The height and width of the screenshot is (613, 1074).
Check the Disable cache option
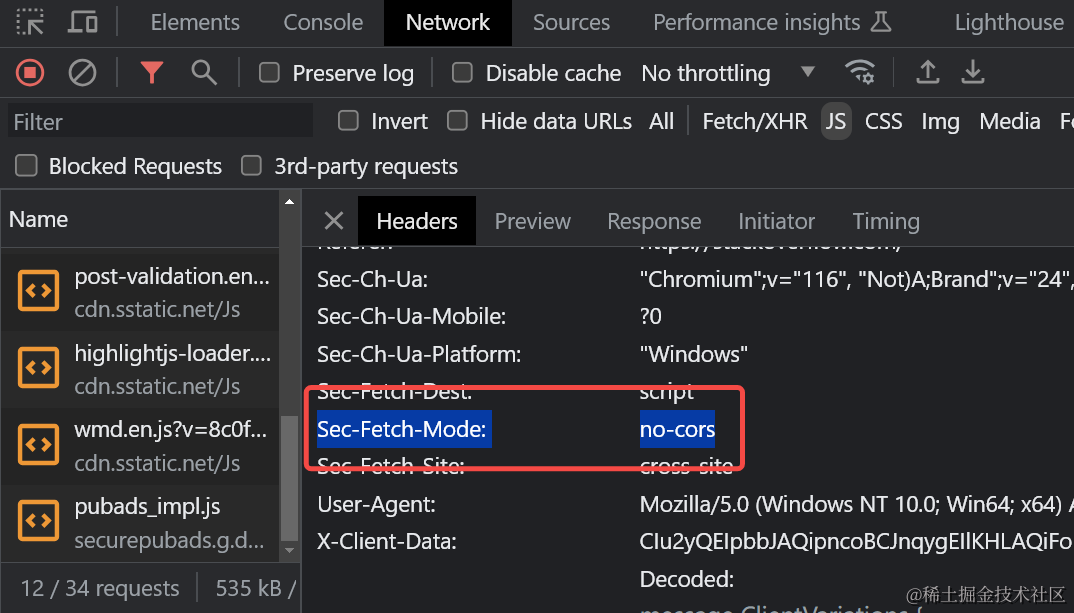(462, 72)
